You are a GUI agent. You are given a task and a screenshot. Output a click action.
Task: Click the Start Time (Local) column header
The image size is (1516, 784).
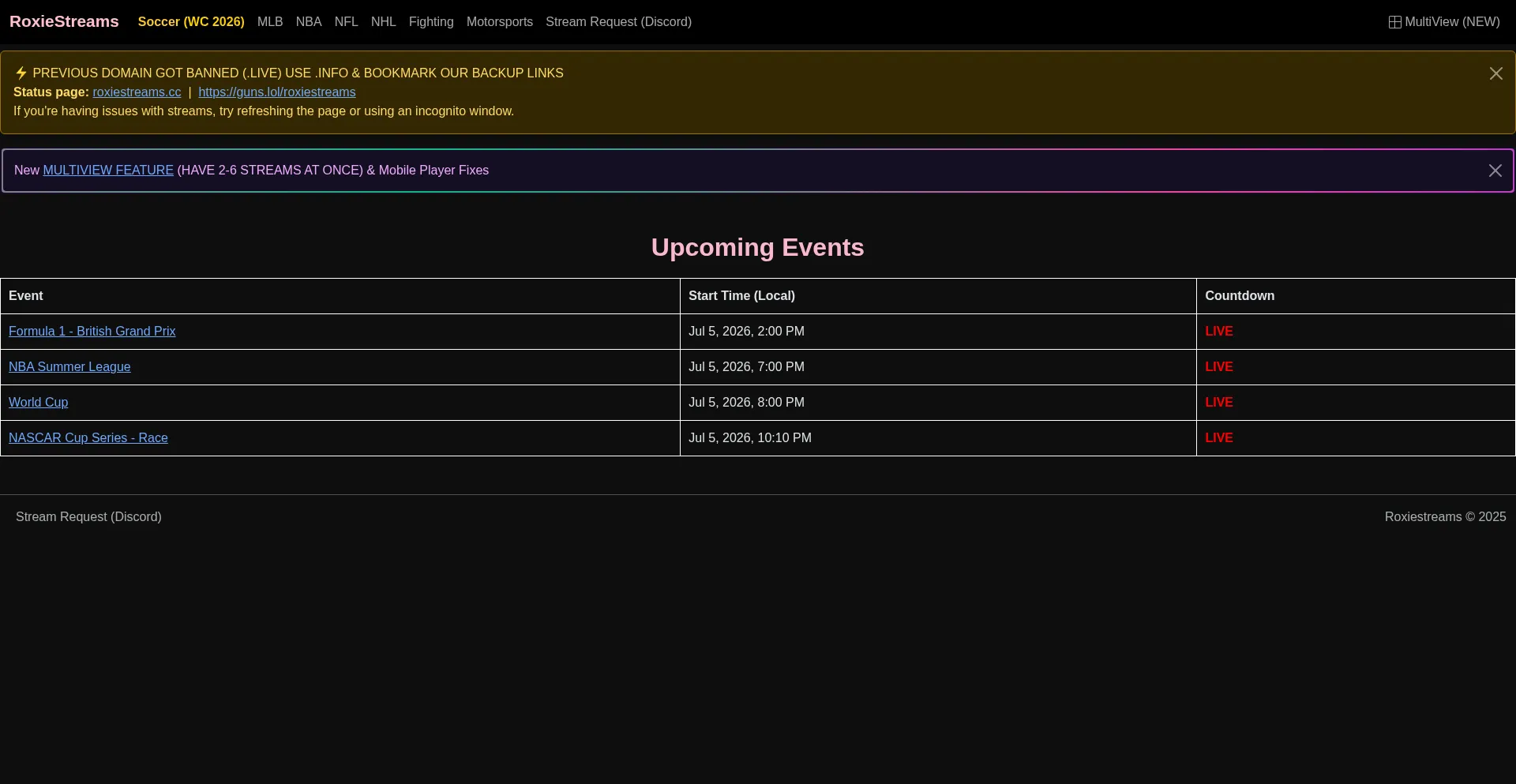click(x=938, y=296)
